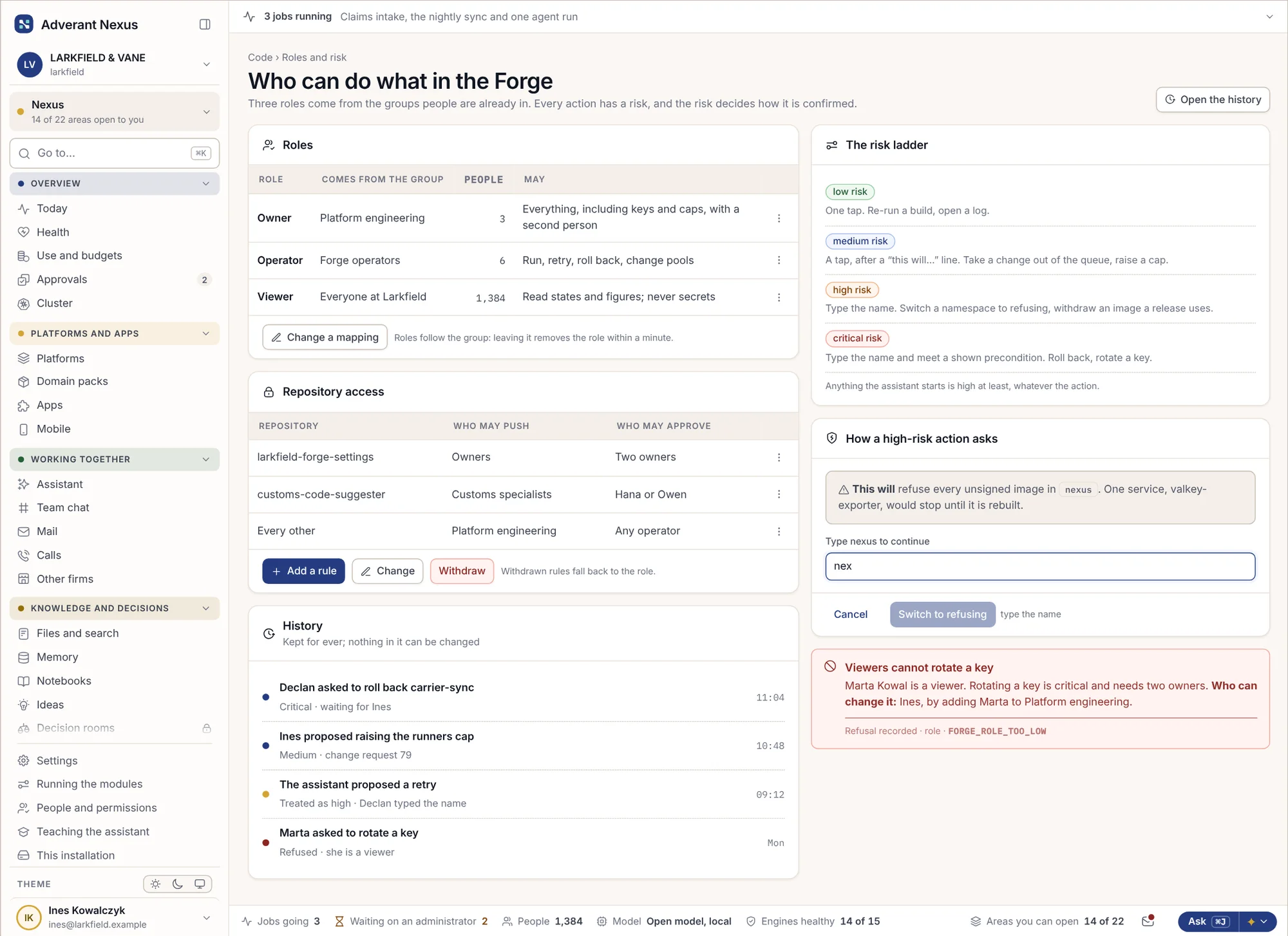This screenshot has width=1288, height=936.
Task: Switch to system theme
Action: coord(200,885)
